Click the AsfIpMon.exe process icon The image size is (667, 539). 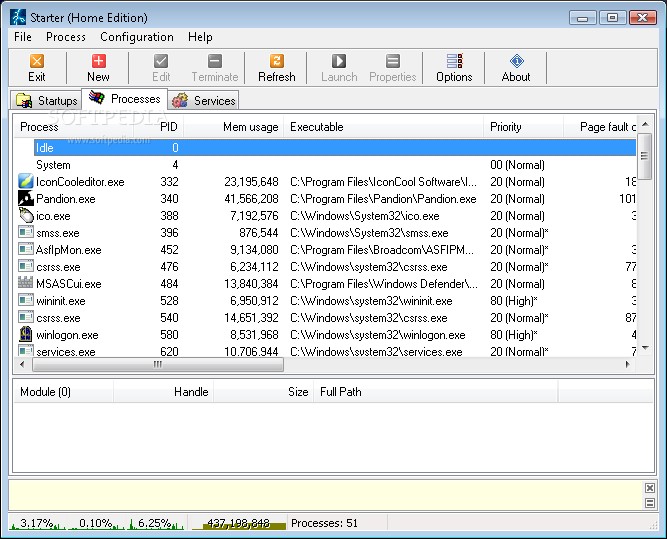pyautogui.click(x=26, y=249)
